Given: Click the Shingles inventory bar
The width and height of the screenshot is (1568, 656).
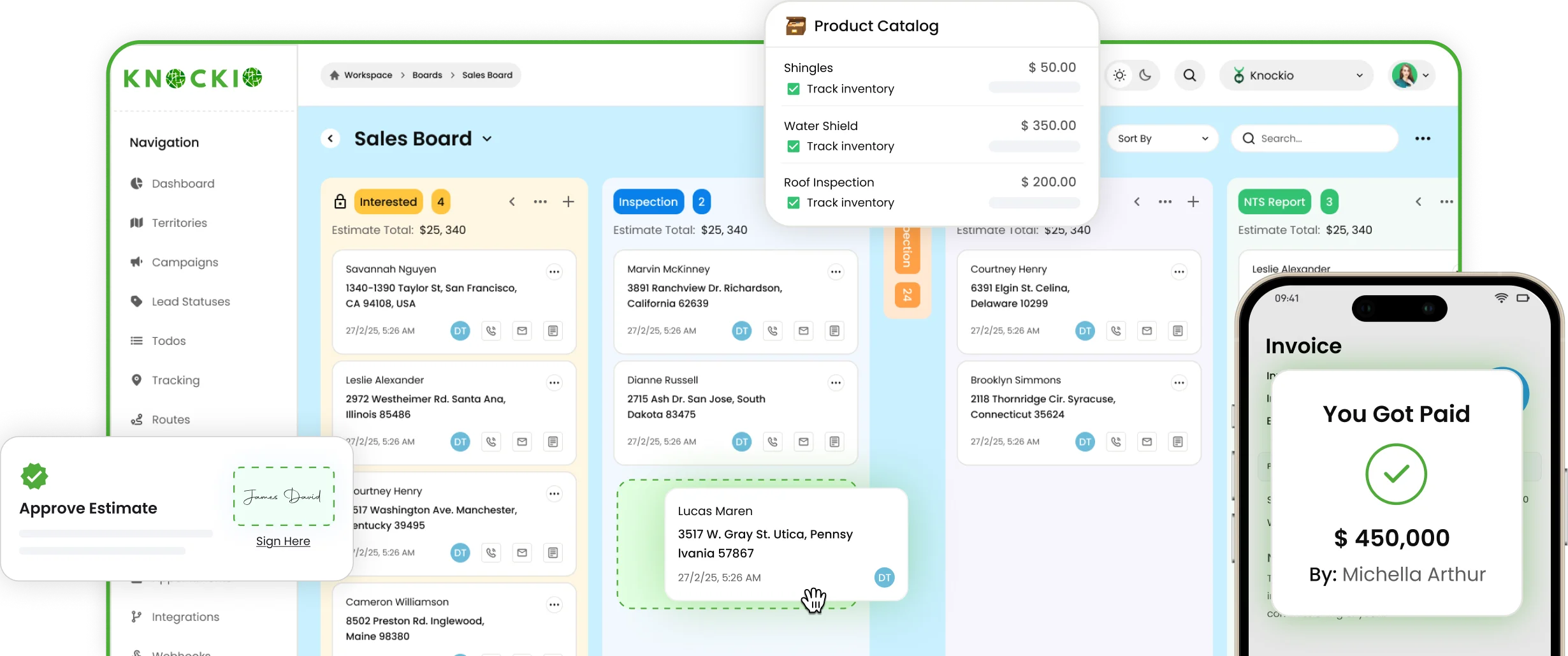Looking at the screenshot, I should point(1034,87).
